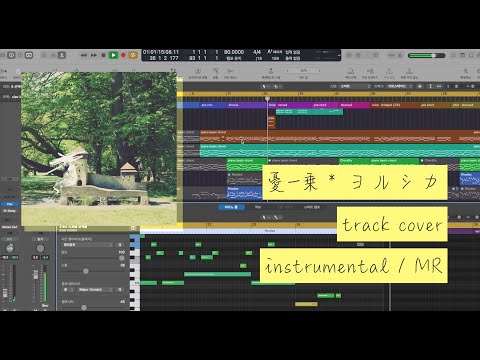Switch to the Score editor tab

point(257,207)
